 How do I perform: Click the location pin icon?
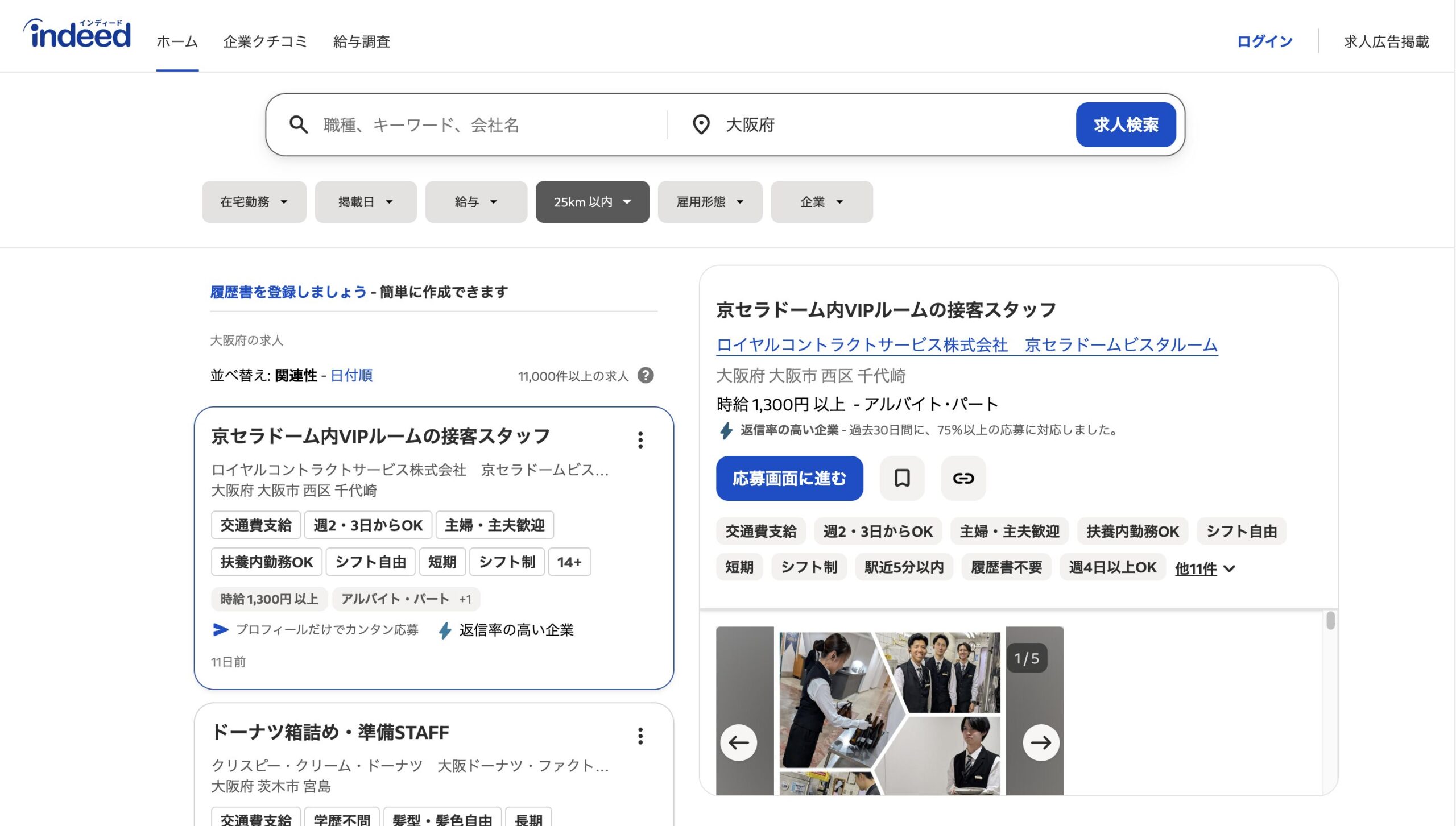pyautogui.click(x=701, y=124)
